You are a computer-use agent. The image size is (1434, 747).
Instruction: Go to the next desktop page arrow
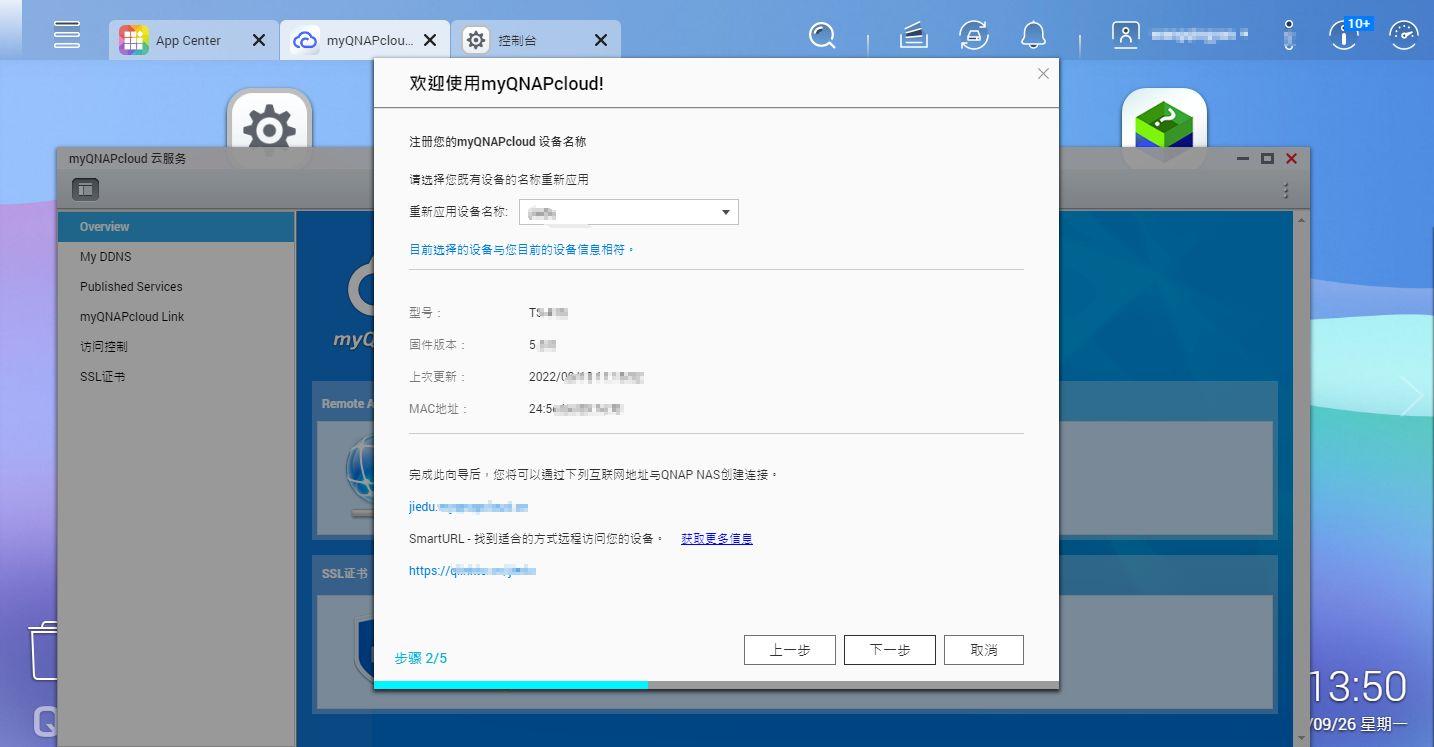pyautogui.click(x=1412, y=397)
